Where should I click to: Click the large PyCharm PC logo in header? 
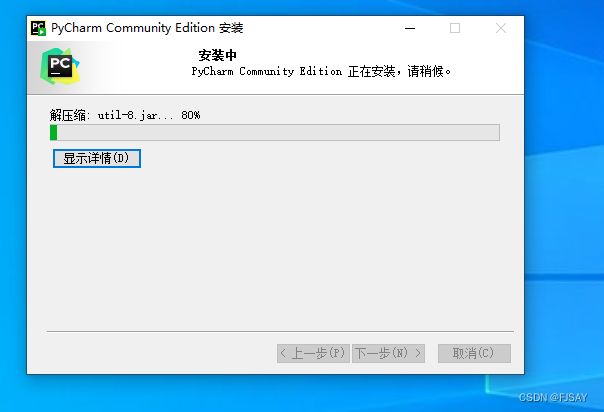60,67
